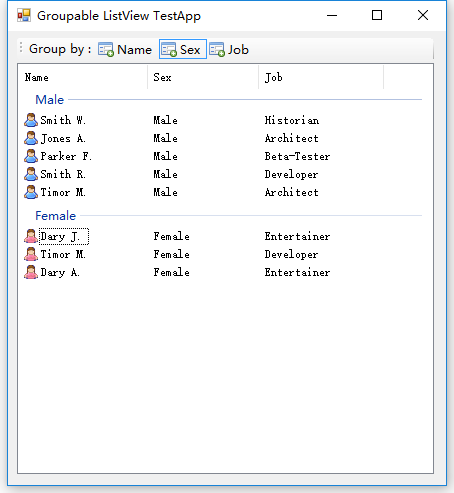Select the female icon beside Dary J.
The width and height of the screenshot is (454, 493).
31,236
